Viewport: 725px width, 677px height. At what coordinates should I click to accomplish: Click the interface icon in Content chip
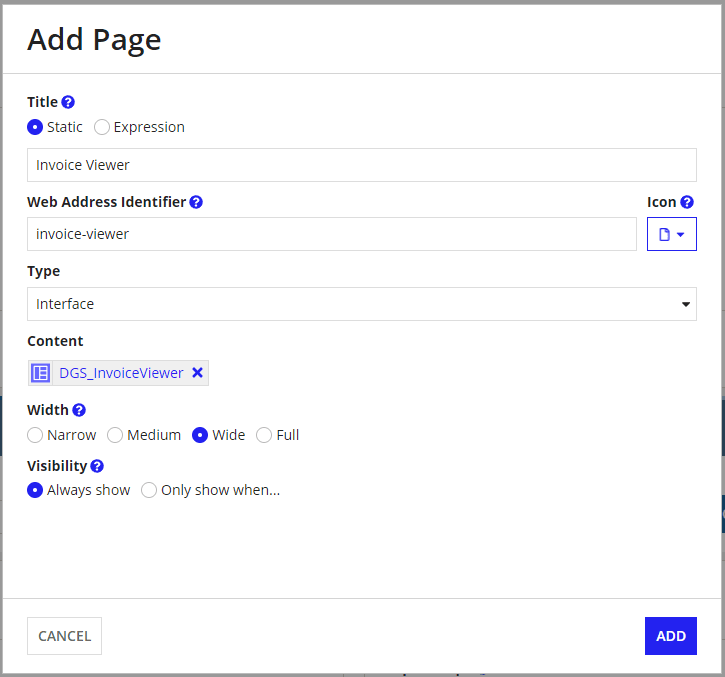coord(41,373)
